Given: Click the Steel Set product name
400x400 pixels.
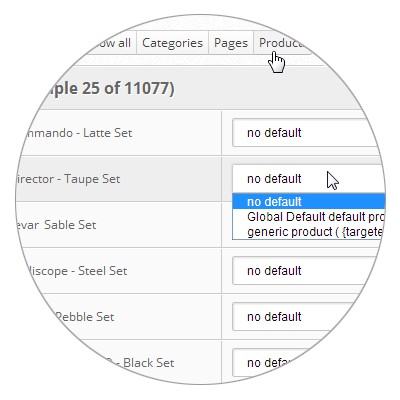Looking at the screenshot, I should [x=76, y=271].
